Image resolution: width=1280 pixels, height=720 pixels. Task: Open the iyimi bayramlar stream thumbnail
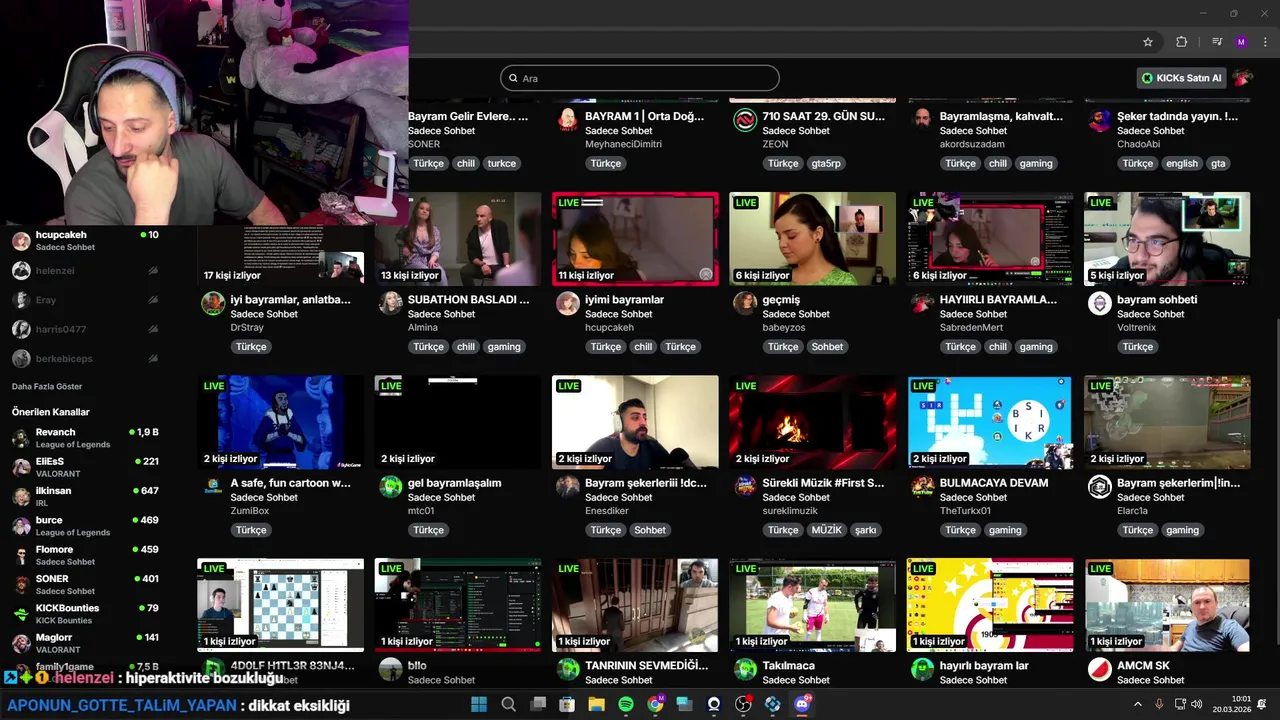pyautogui.click(x=635, y=239)
